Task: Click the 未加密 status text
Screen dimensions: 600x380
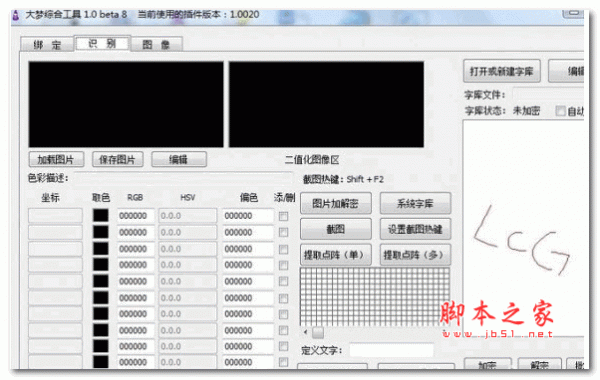Action: pyautogui.click(x=526, y=111)
